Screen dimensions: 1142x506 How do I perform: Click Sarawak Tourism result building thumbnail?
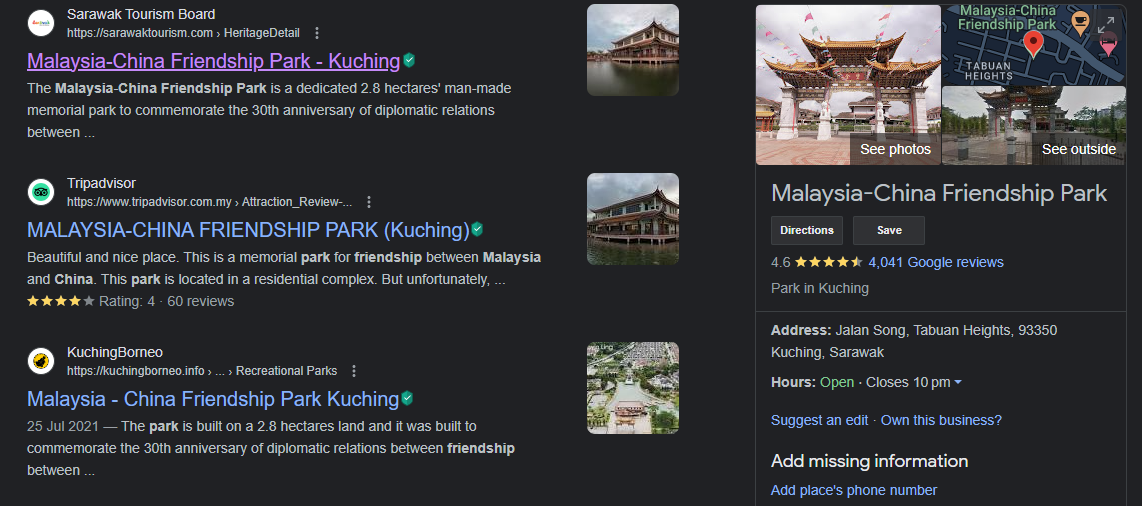pos(633,50)
